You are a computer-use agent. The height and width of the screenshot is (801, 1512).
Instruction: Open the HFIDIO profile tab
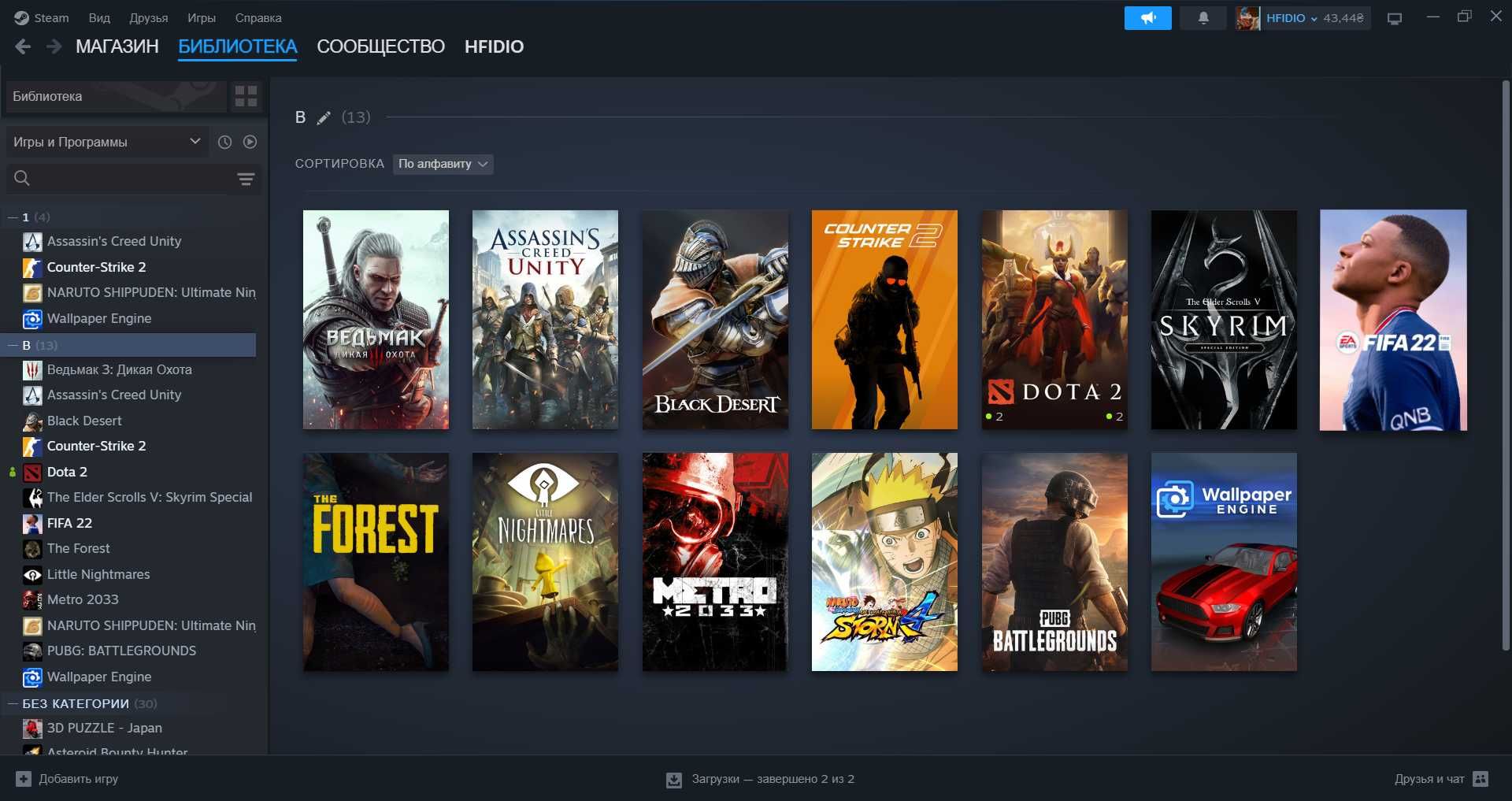pos(494,46)
